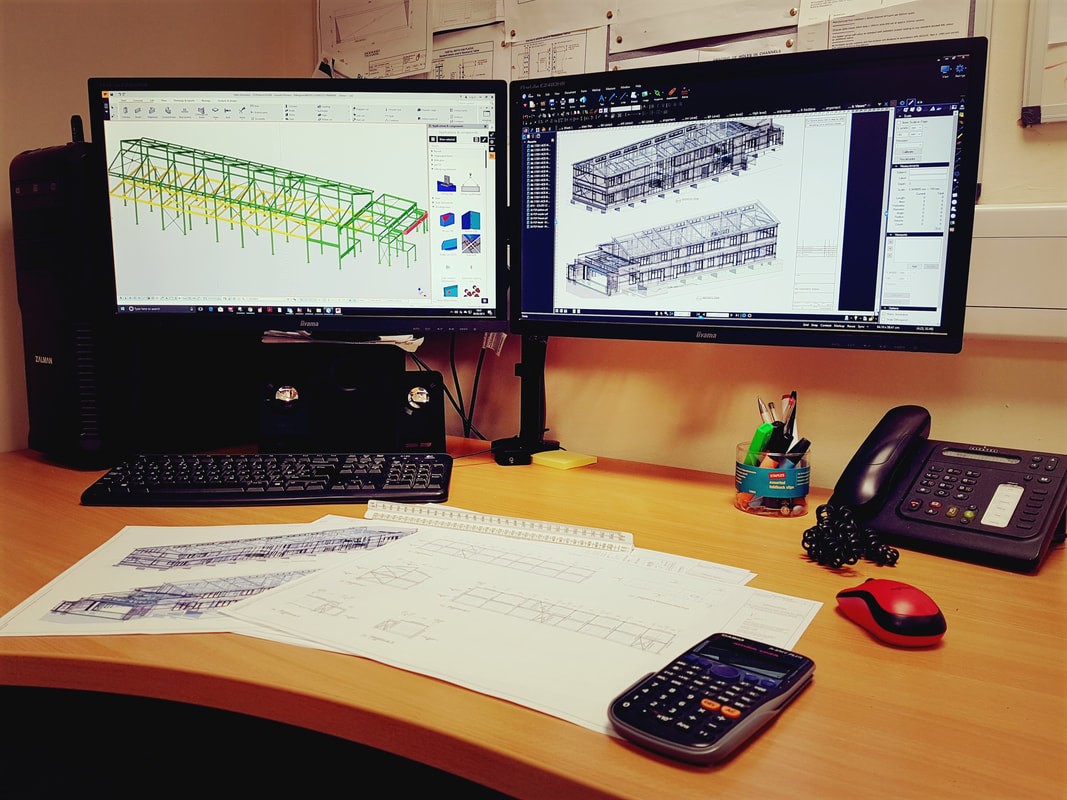
Task: Click the Calibrate button in Measurements panel
Action: 908,152
